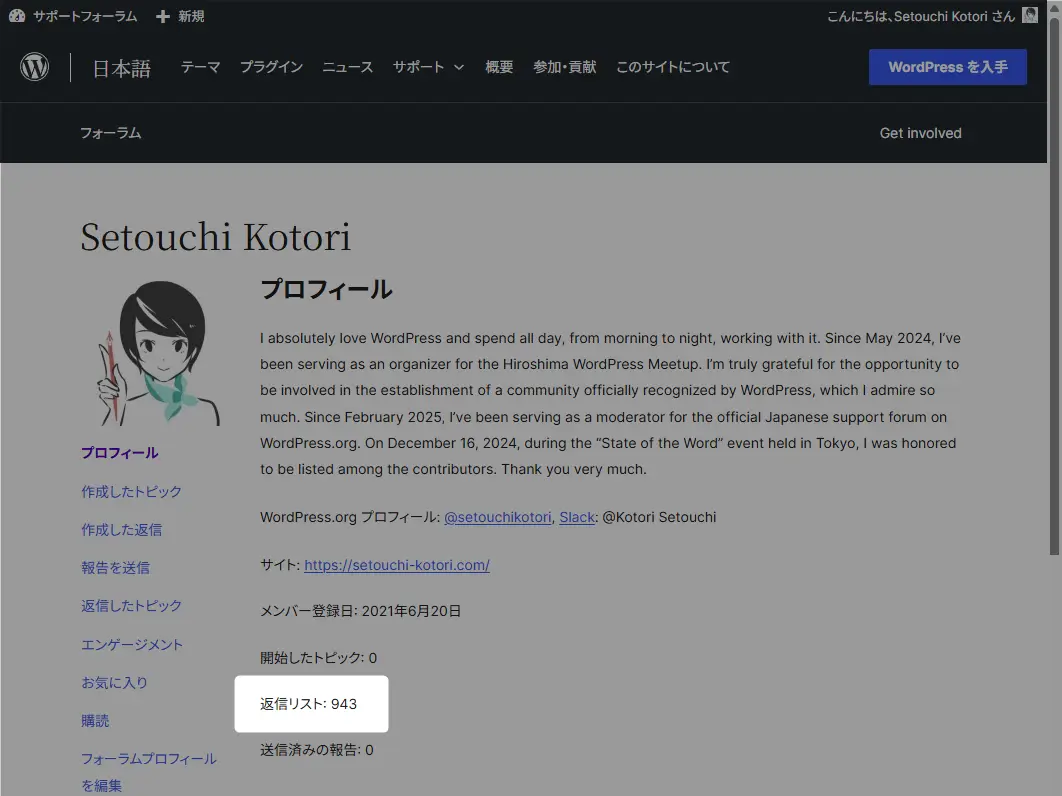
Task: Open the フォーラム link
Action: [x=110, y=133]
